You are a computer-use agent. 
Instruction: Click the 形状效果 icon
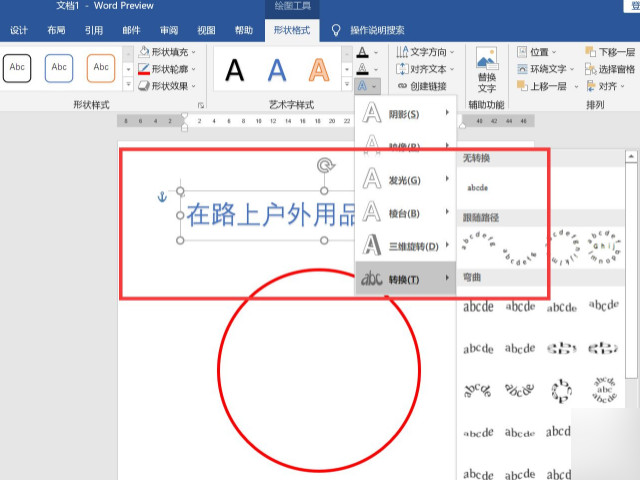(144, 86)
